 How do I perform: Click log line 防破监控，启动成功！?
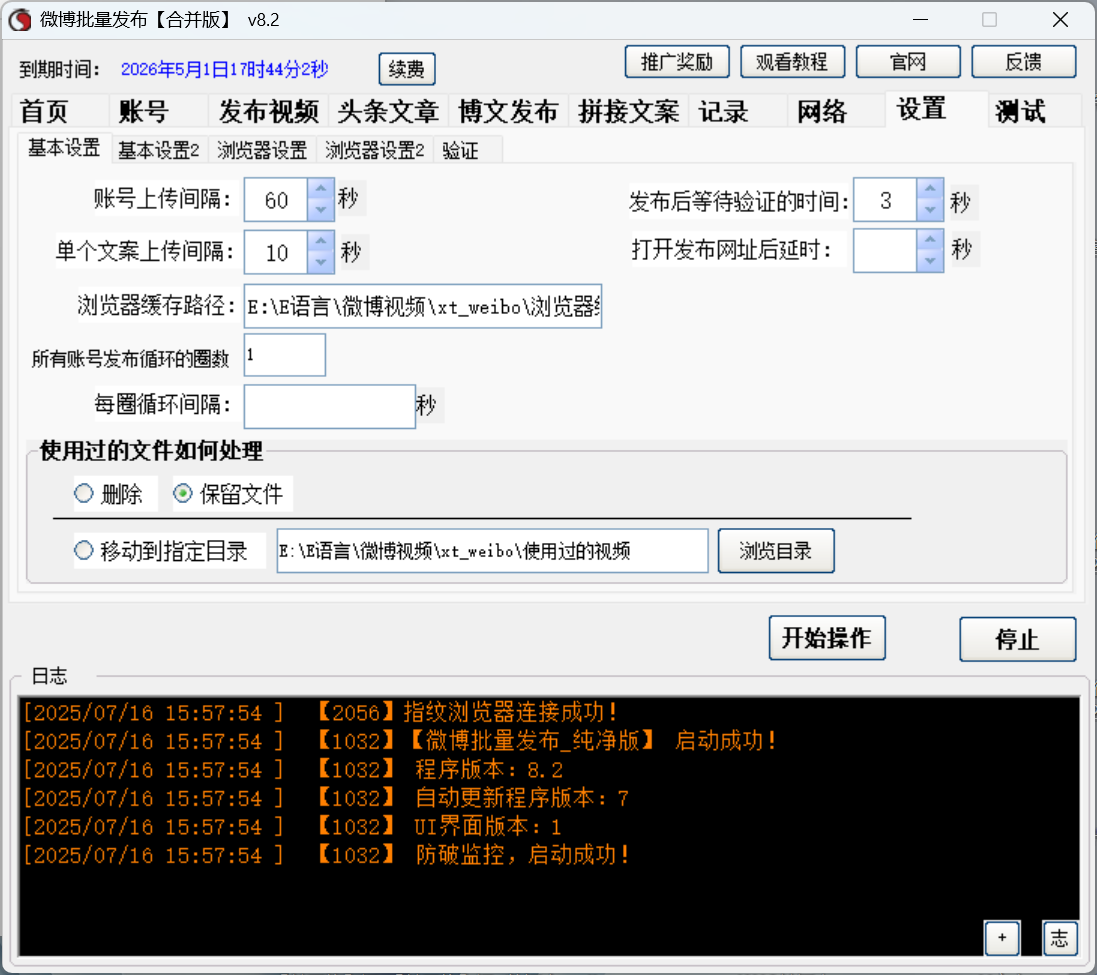523,855
